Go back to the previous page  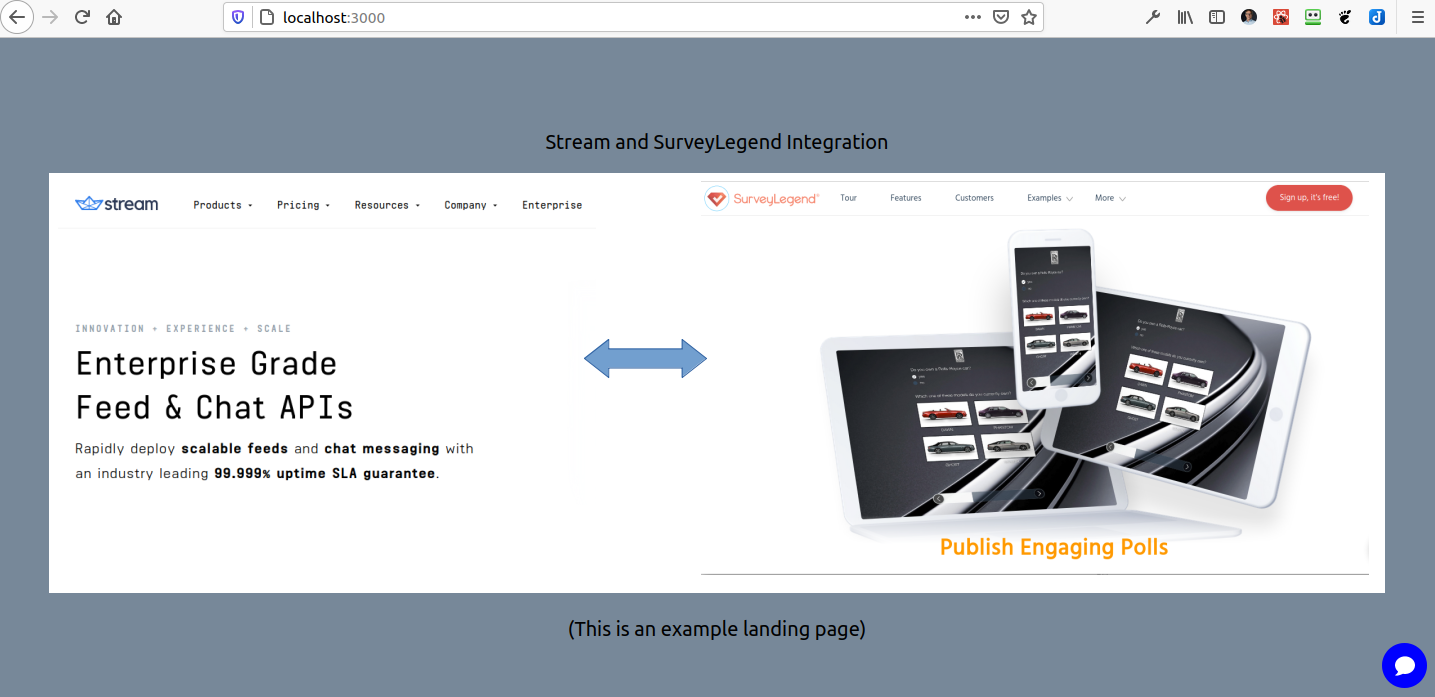tap(17, 17)
